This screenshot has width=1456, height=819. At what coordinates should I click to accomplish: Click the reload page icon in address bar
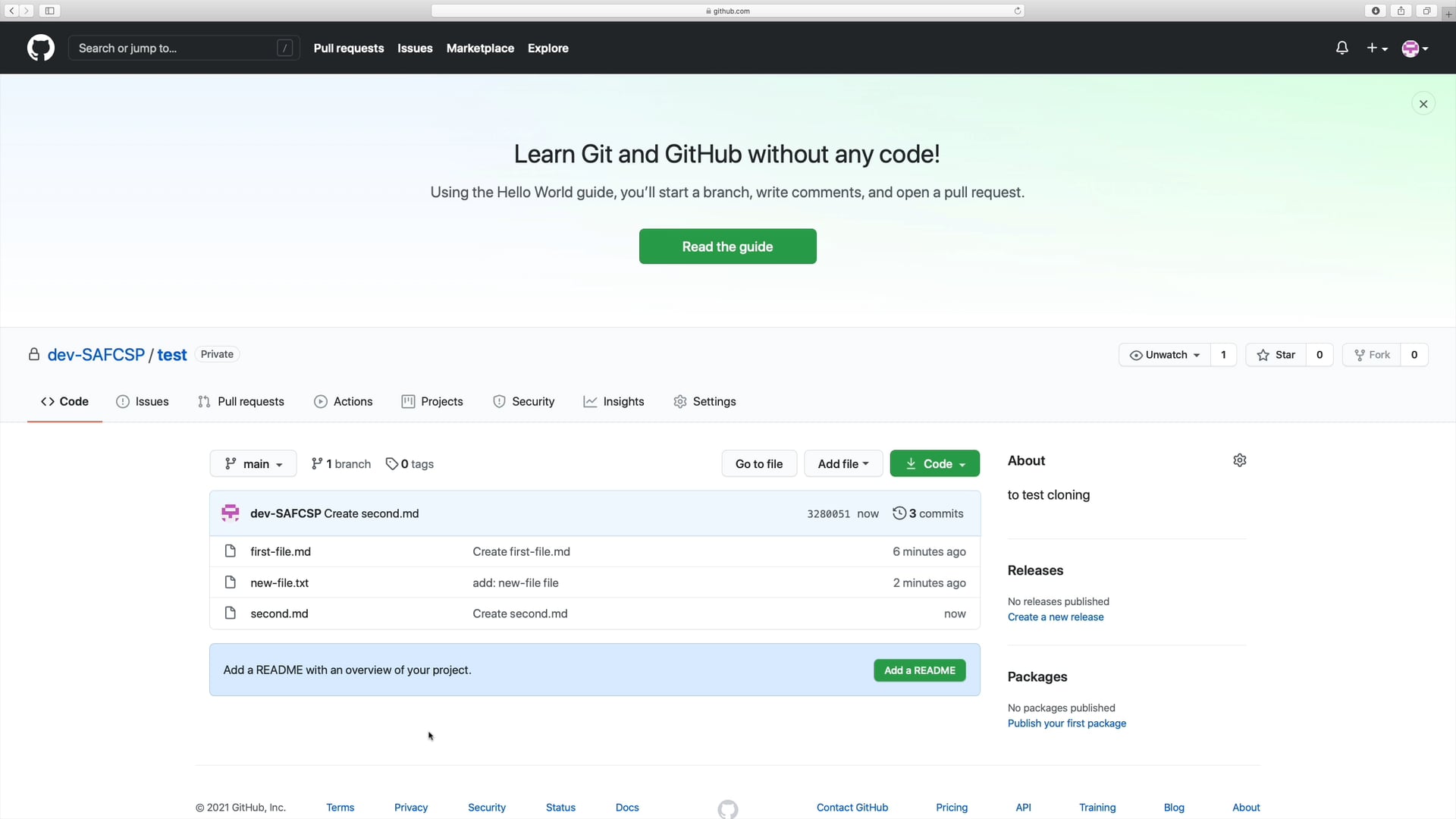pos(1018,11)
